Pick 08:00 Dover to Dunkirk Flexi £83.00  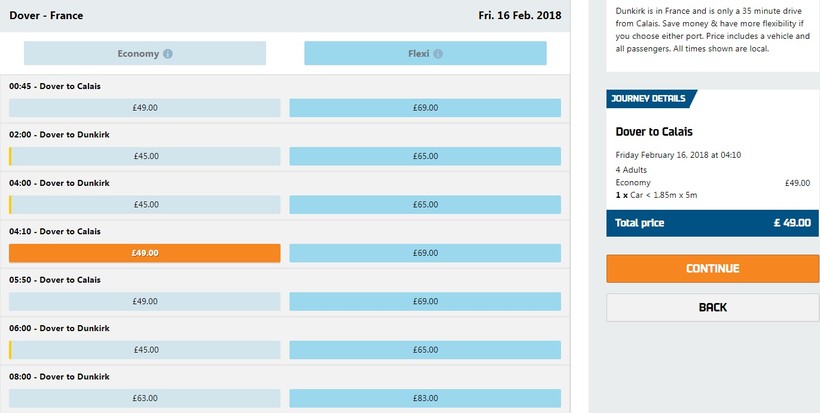425,398
